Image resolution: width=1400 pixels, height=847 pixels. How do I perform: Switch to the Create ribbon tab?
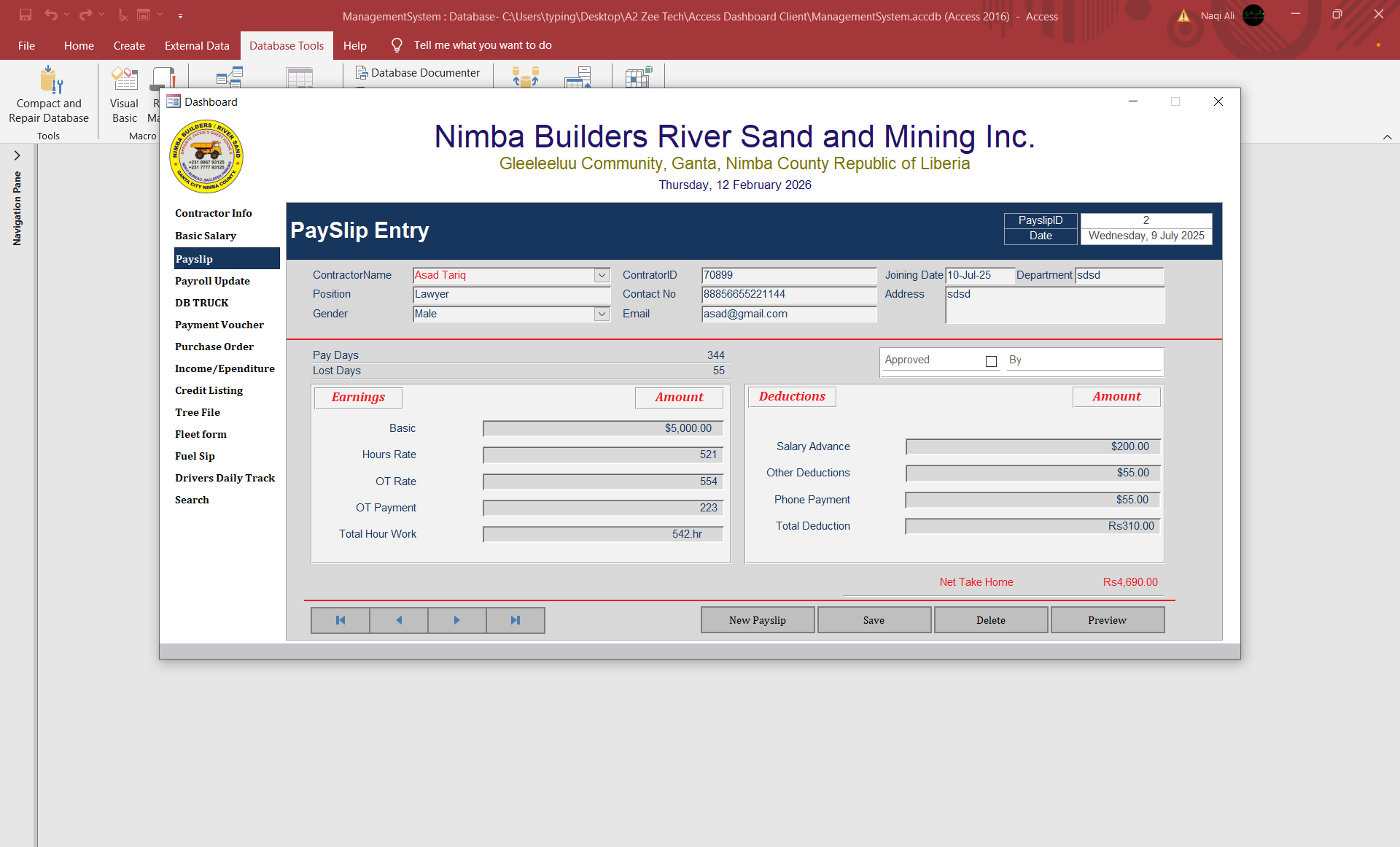[129, 45]
